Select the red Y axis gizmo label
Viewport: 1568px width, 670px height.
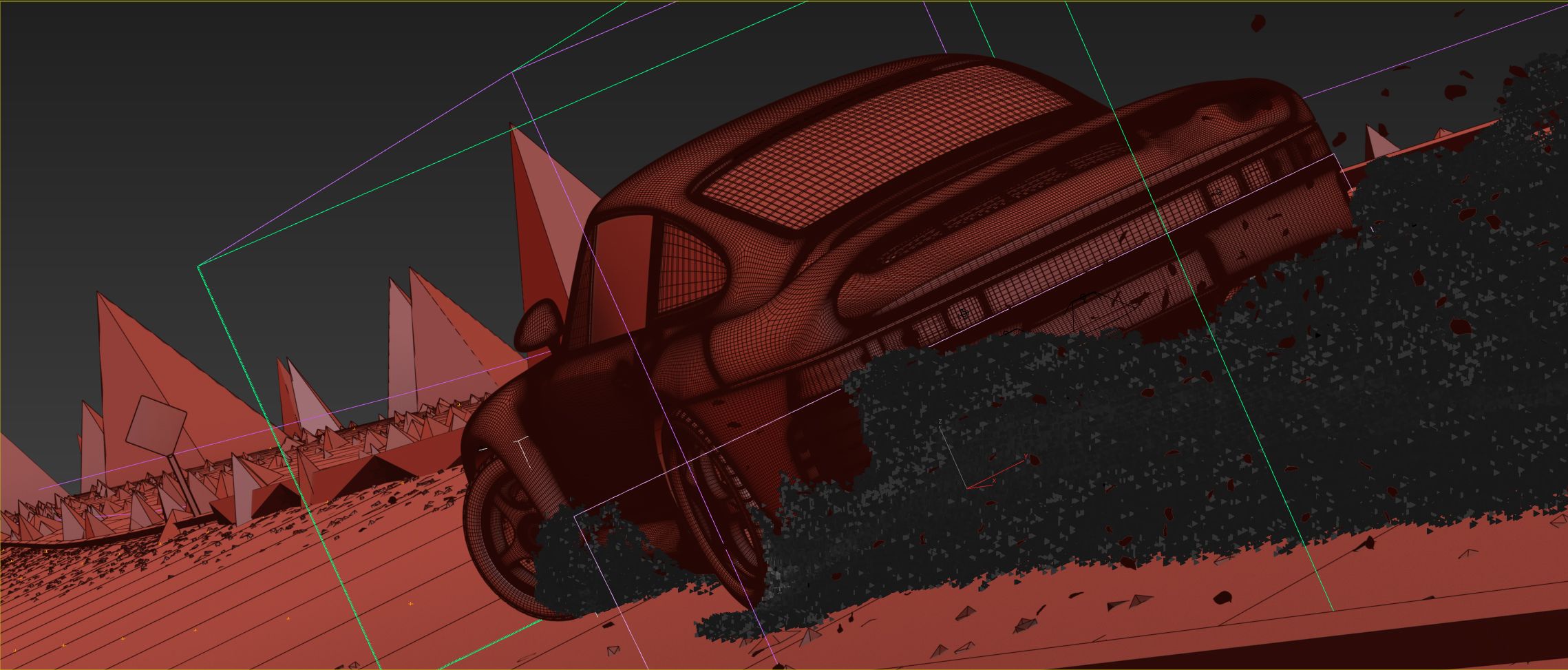click(1025, 456)
